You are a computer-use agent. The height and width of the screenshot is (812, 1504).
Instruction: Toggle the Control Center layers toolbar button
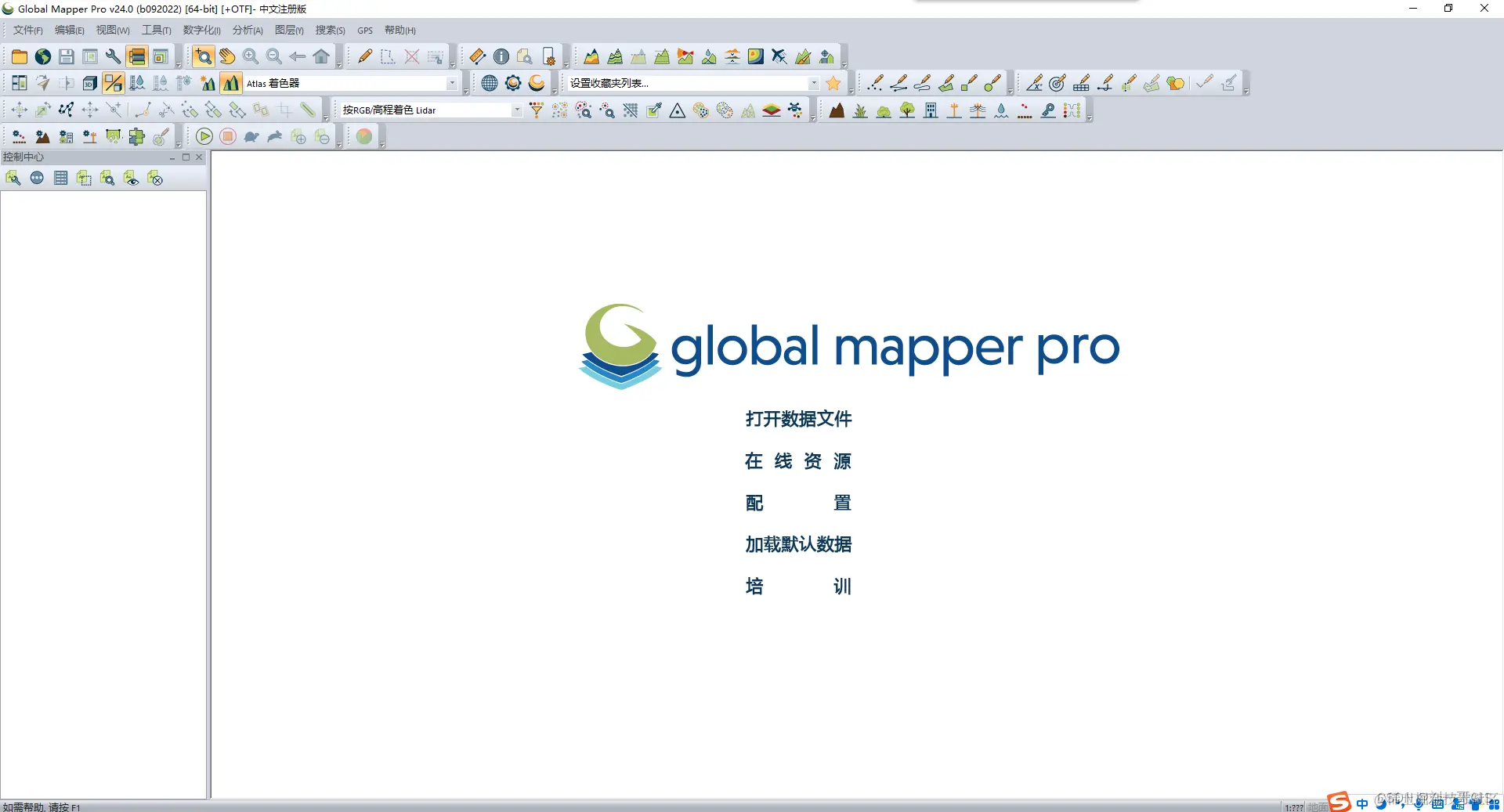(137, 56)
